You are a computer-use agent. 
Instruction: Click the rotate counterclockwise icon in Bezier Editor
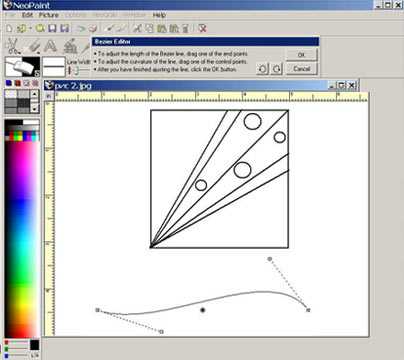262,69
